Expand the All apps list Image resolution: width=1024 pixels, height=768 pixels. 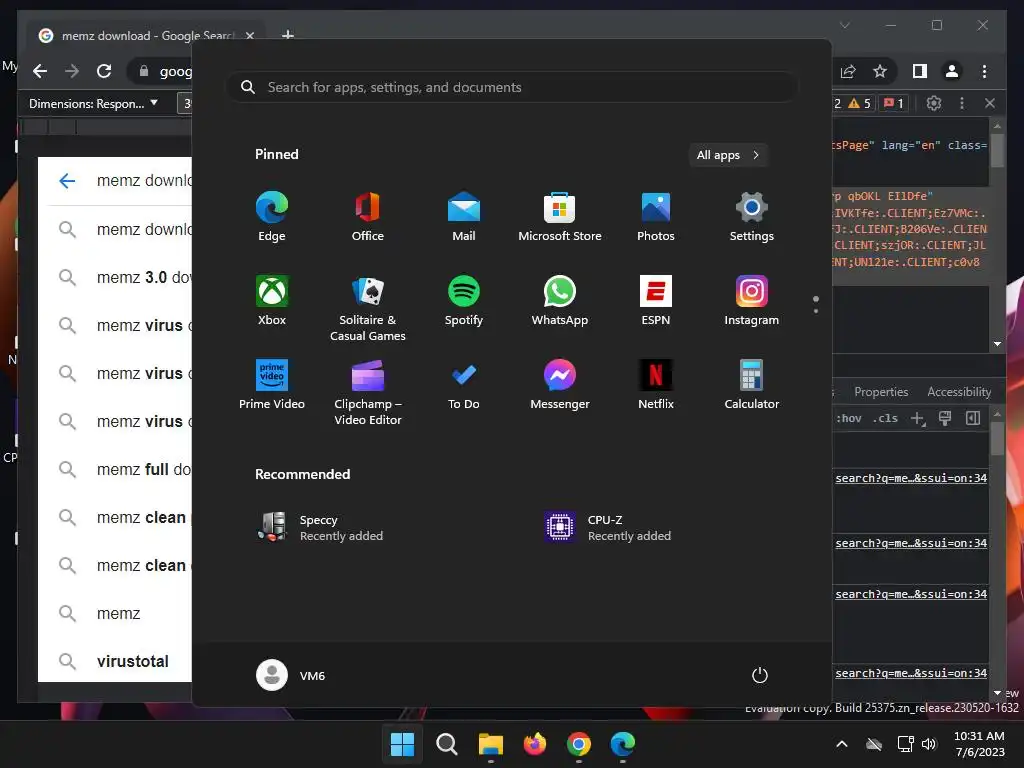pyautogui.click(x=728, y=155)
